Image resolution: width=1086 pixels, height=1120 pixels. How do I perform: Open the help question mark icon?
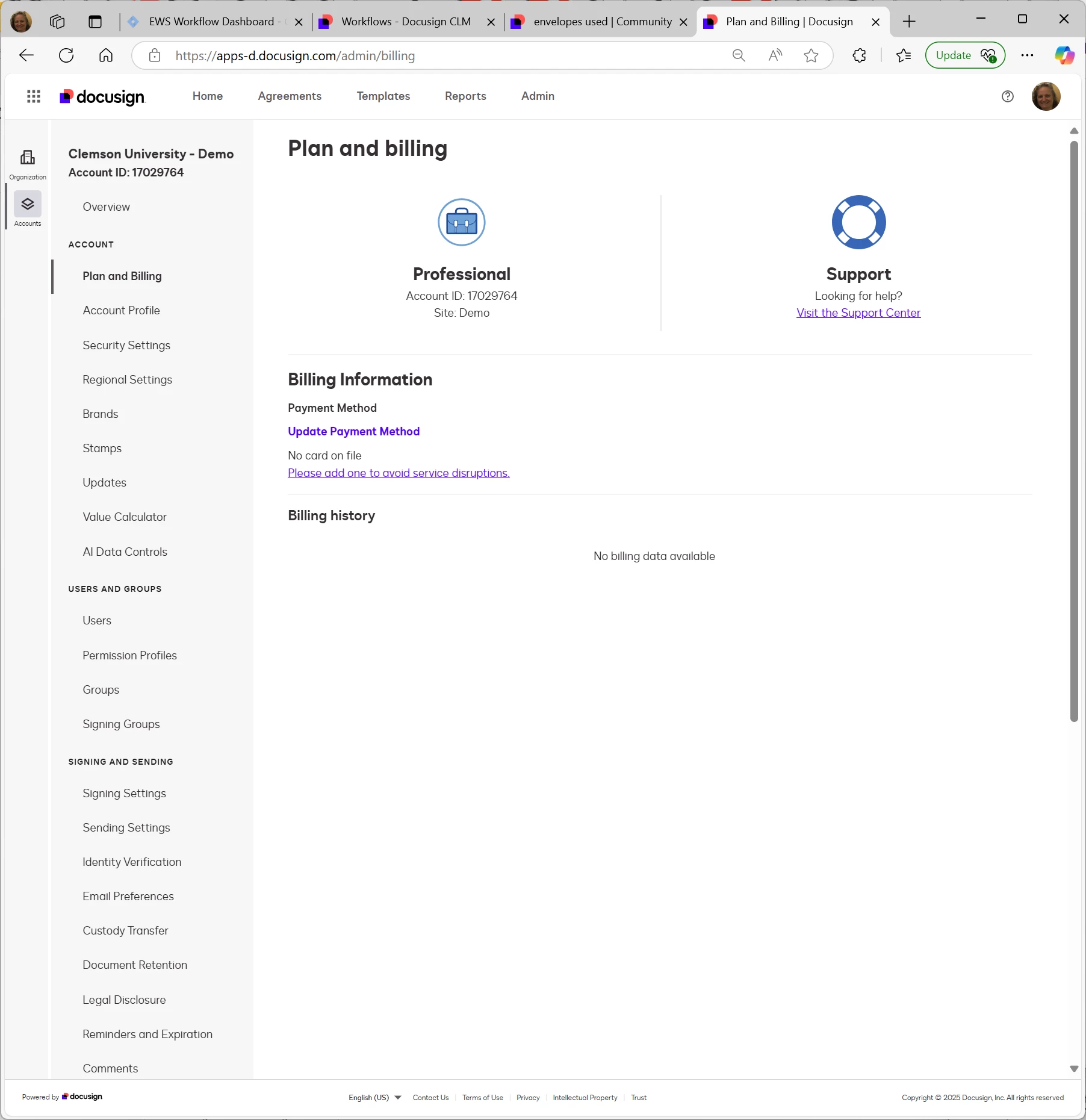coord(1008,96)
